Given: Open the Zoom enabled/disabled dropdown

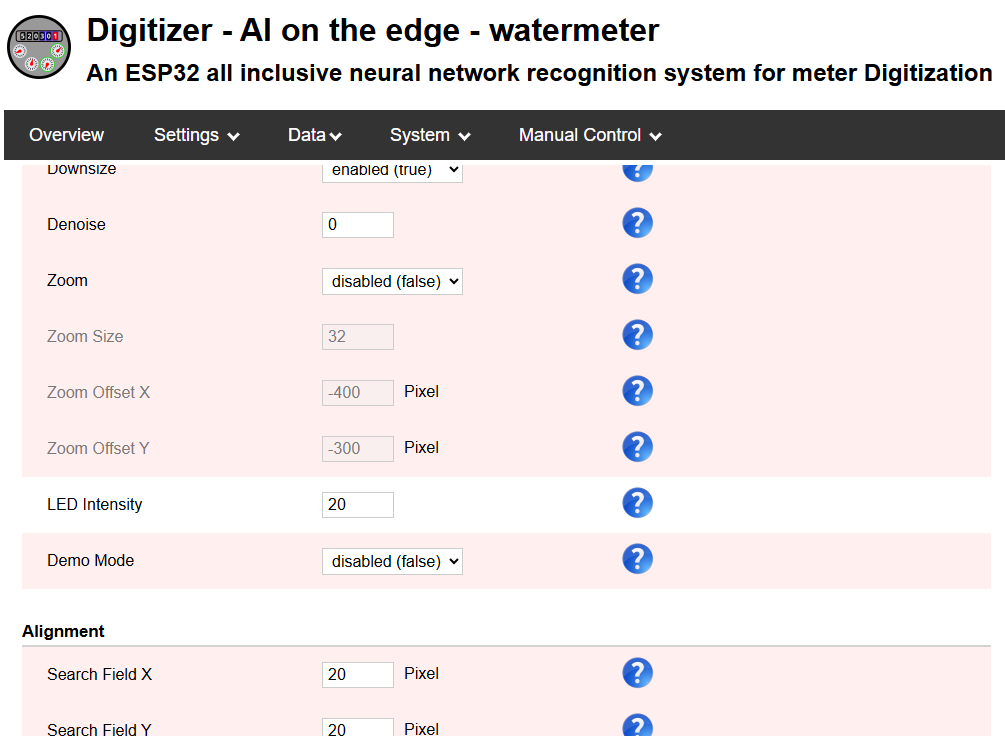Looking at the screenshot, I should [x=392, y=281].
